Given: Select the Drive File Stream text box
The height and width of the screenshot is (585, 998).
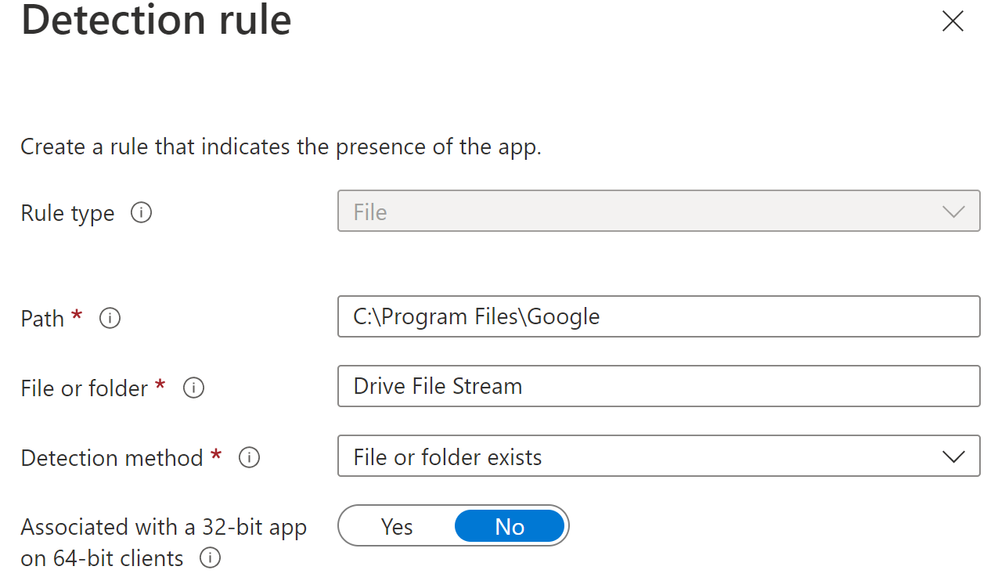Looking at the screenshot, I should pos(658,386).
